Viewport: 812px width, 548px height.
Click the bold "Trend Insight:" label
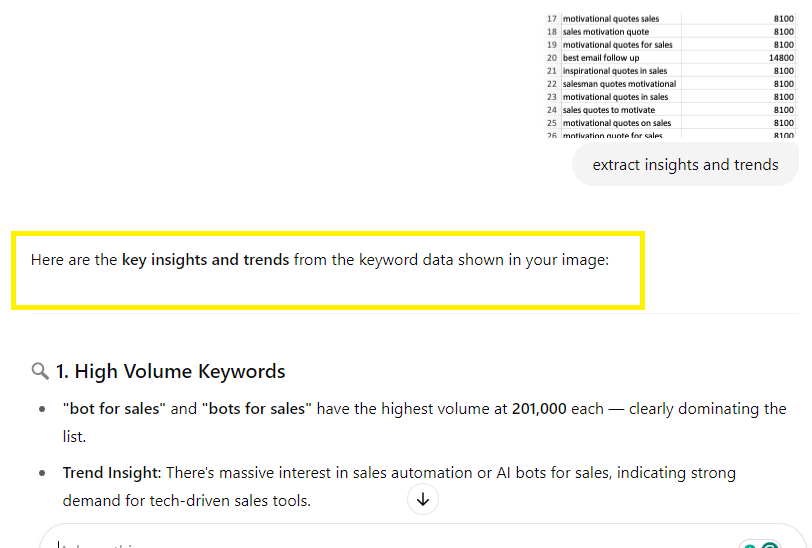coord(112,473)
